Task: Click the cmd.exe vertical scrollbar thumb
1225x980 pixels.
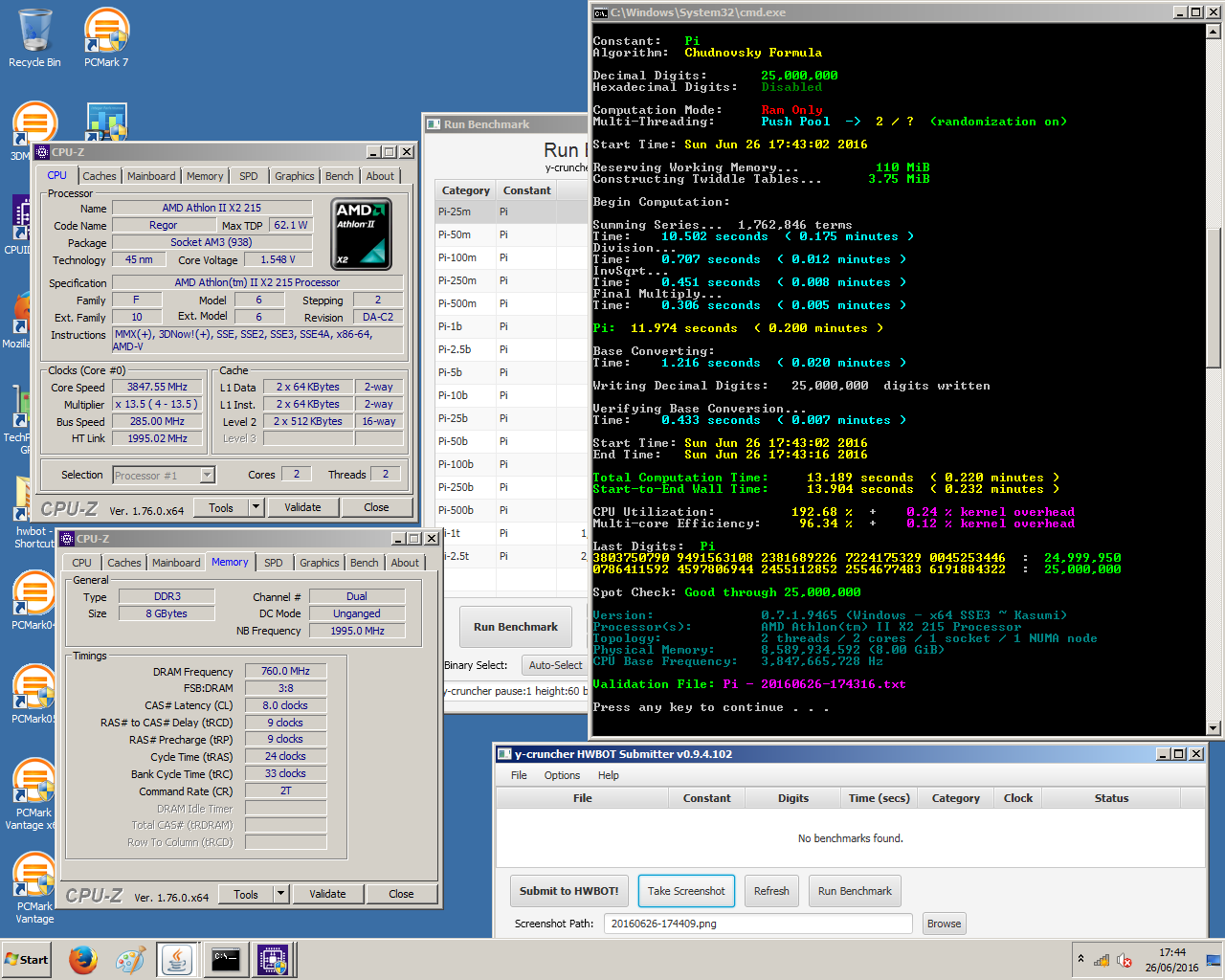Action: [1213, 298]
